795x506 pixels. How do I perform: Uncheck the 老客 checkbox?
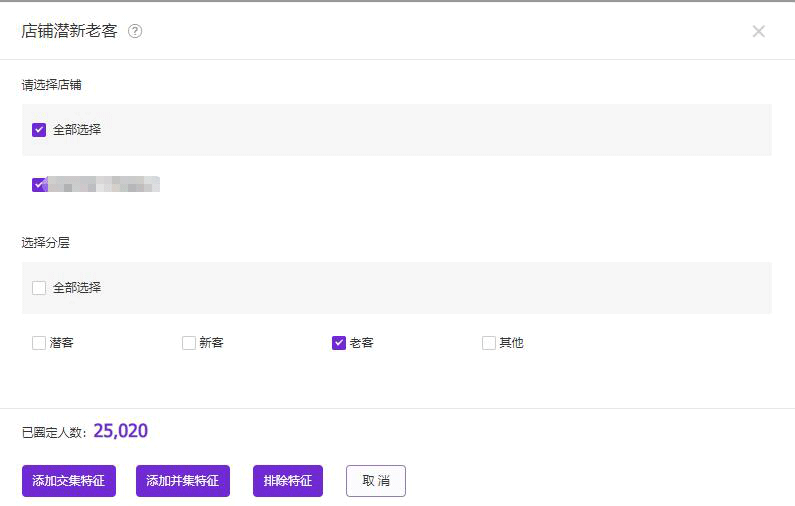coord(339,343)
